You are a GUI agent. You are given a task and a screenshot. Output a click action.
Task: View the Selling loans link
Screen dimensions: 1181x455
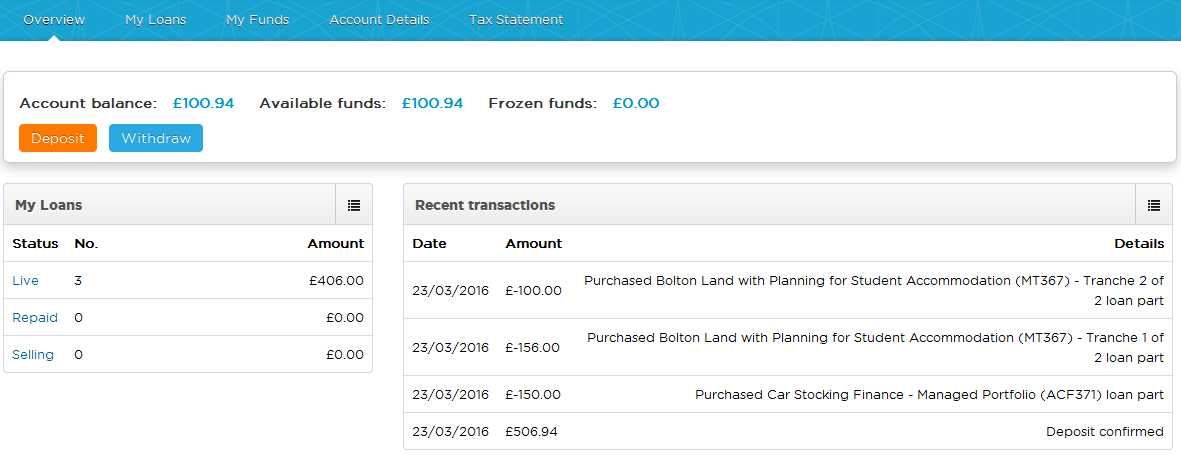pos(33,355)
